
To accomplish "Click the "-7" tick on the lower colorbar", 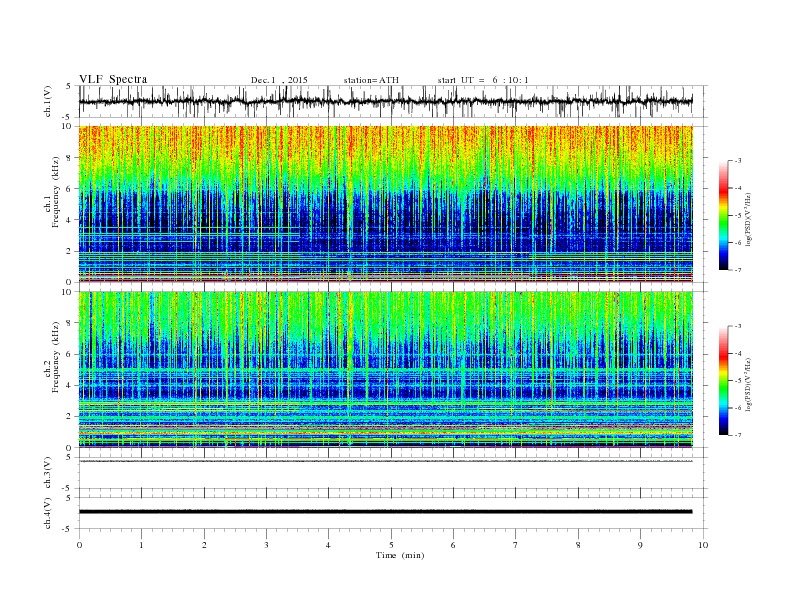I will tap(737, 435).
